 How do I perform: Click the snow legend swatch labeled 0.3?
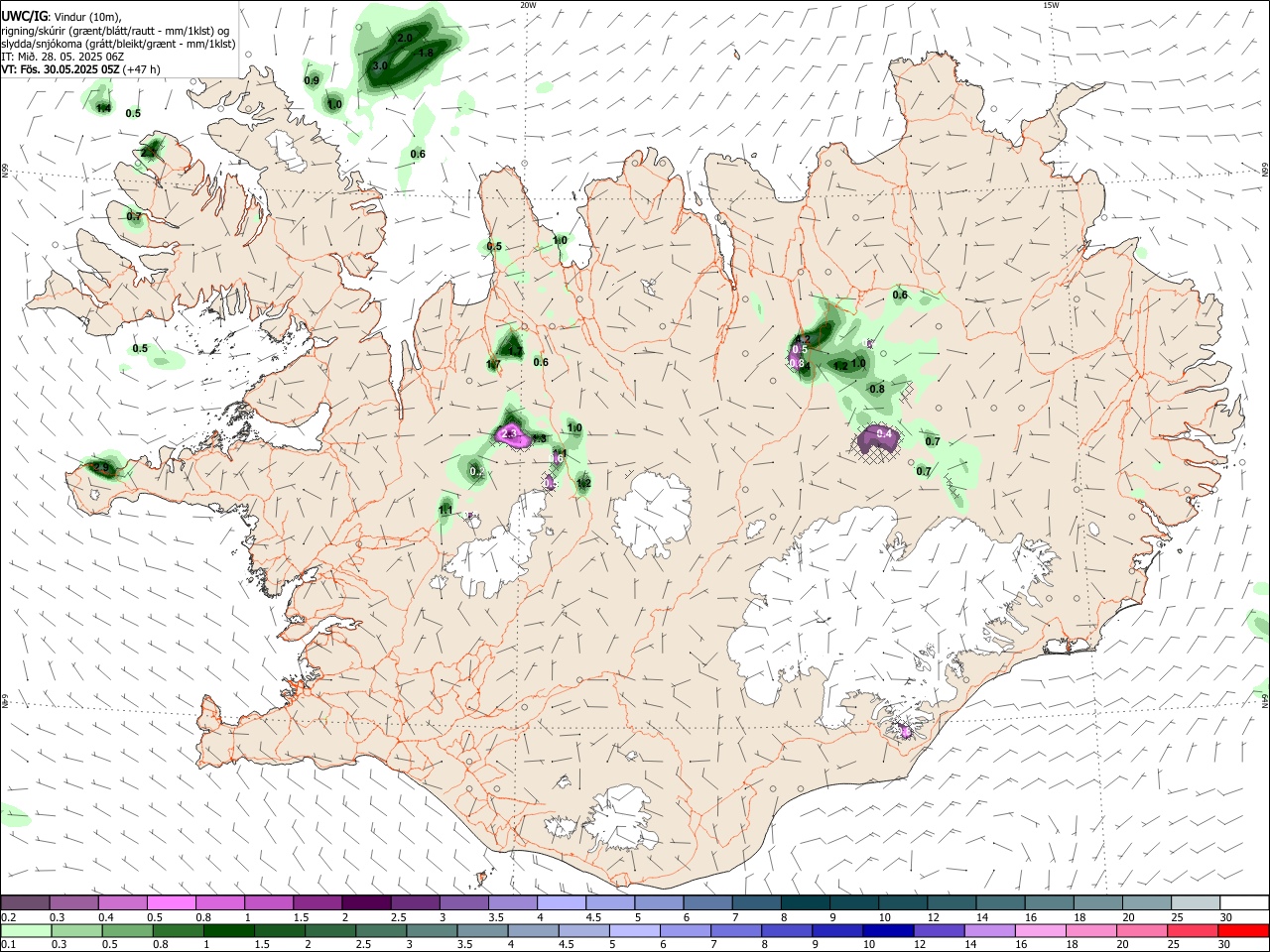[x=73, y=903]
